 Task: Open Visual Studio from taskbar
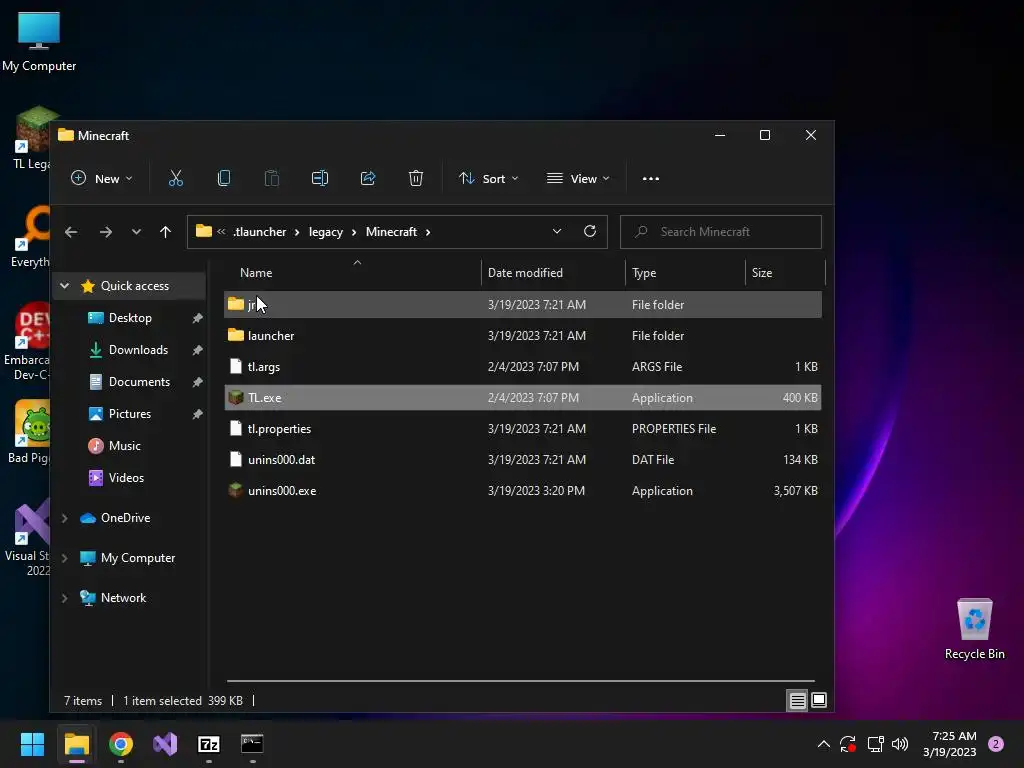pyautogui.click(x=165, y=744)
